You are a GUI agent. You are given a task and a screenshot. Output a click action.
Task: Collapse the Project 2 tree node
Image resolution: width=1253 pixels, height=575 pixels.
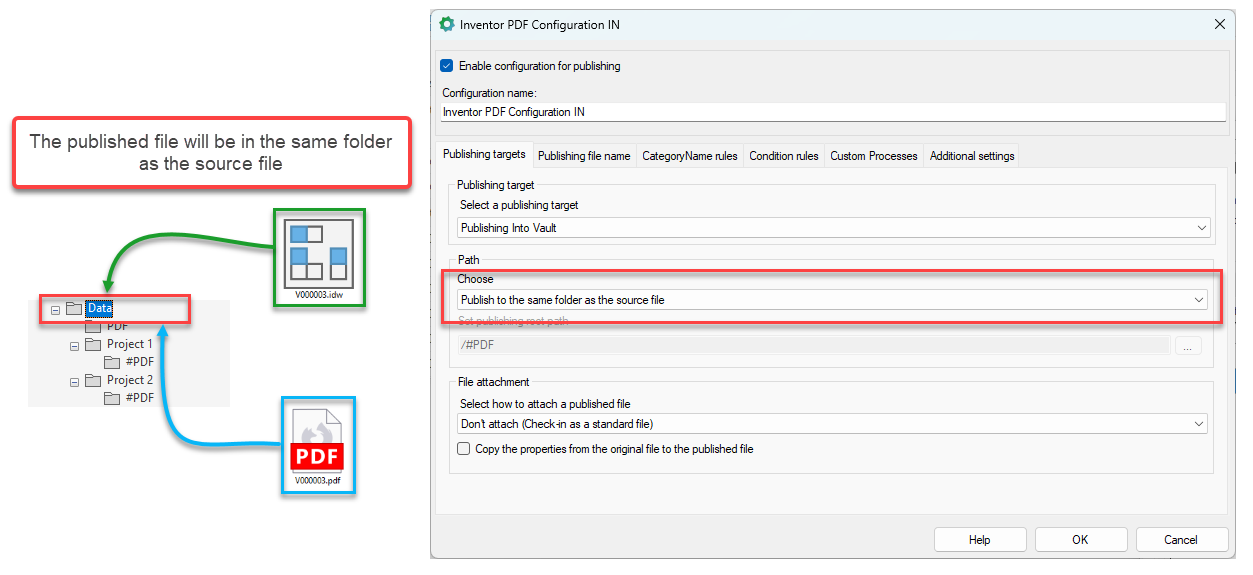74,381
